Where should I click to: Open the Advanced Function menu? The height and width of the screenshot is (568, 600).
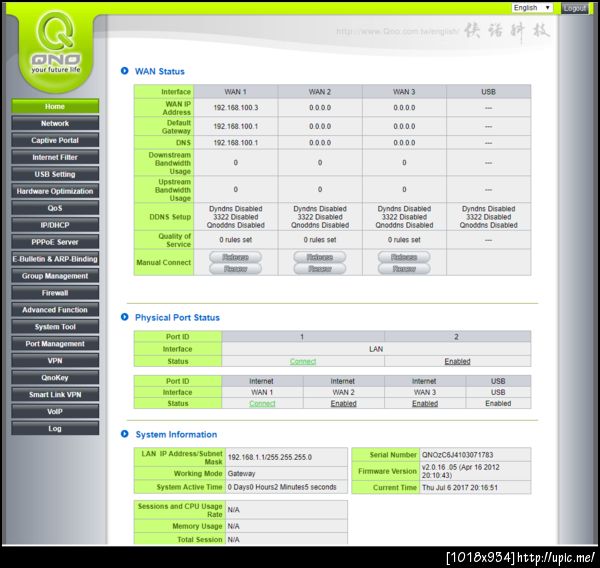tap(55, 310)
